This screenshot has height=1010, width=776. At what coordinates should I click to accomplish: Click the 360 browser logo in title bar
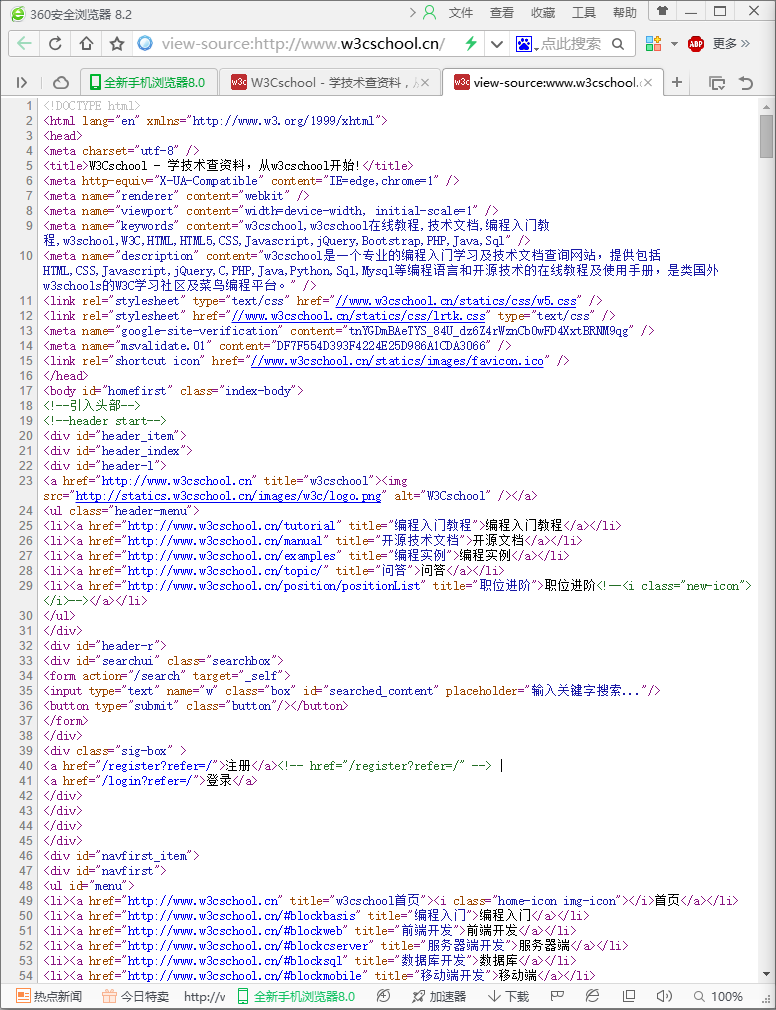coord(18,14)
